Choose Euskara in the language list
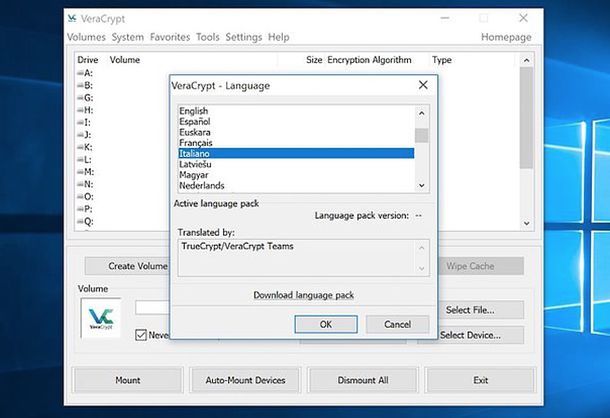Image resolution: width=610 pixels, height=418 pixels. coord(296,132)
